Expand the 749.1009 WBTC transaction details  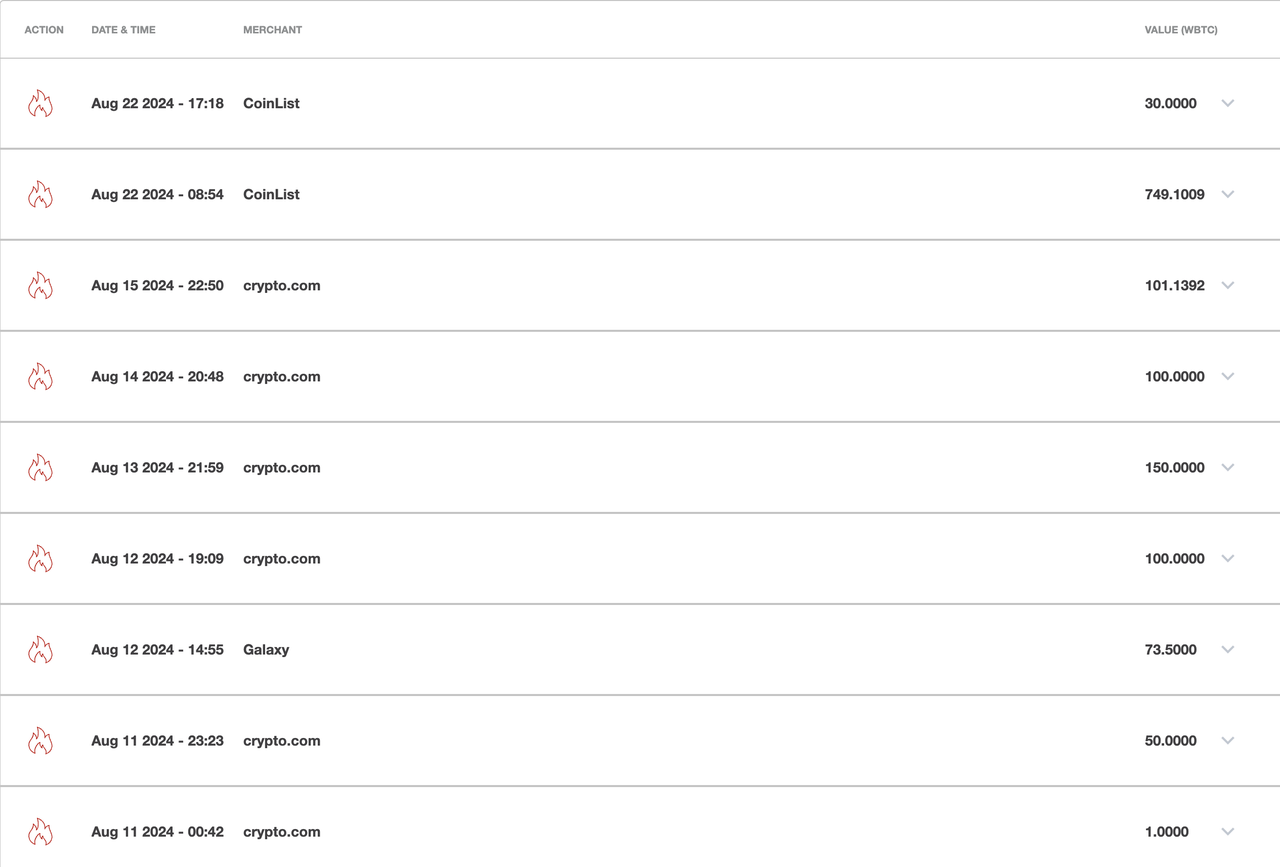pyautogui.click(x=1228, y=194)
